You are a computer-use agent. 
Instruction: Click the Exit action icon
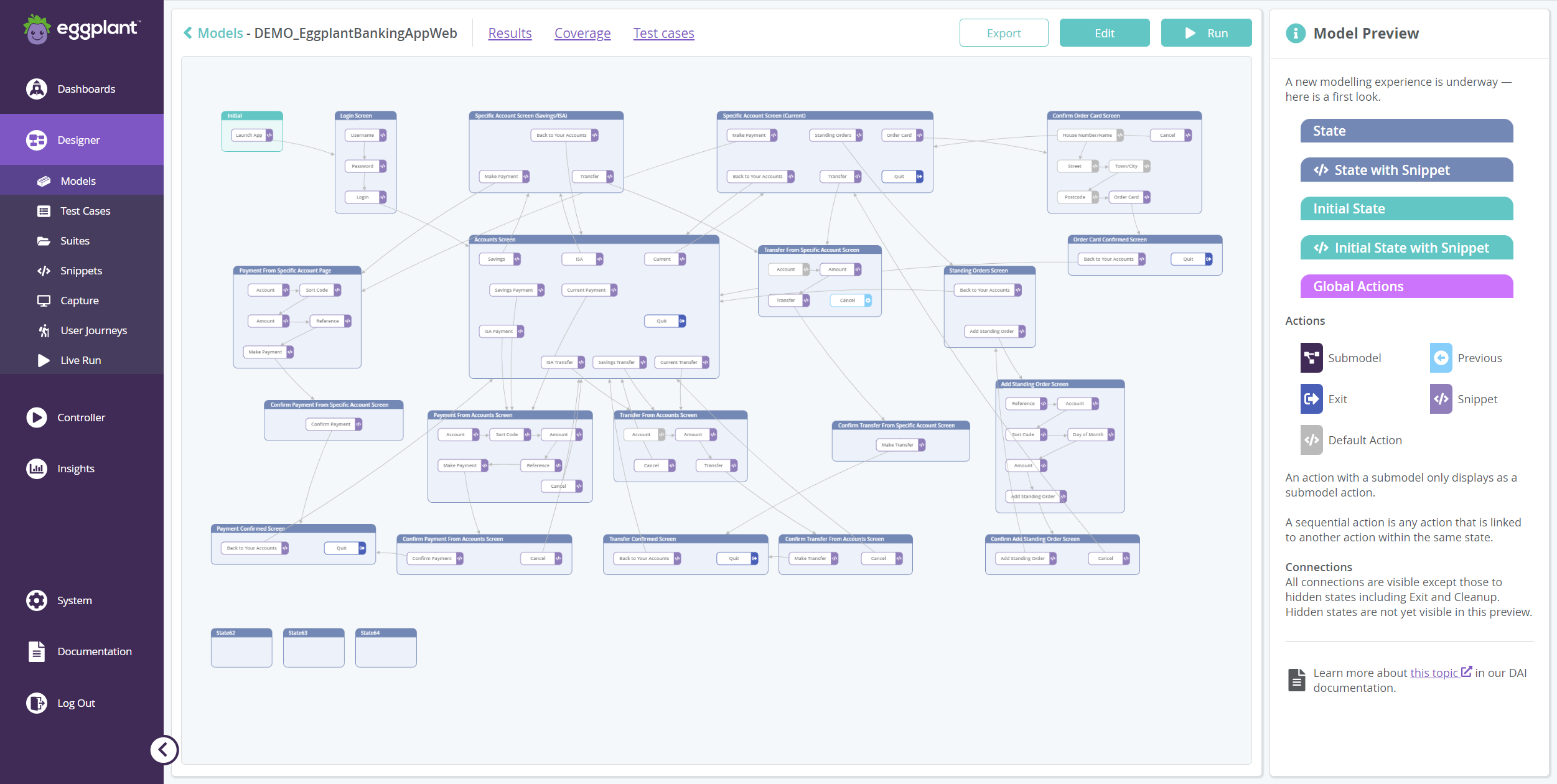pos(1312,399)
